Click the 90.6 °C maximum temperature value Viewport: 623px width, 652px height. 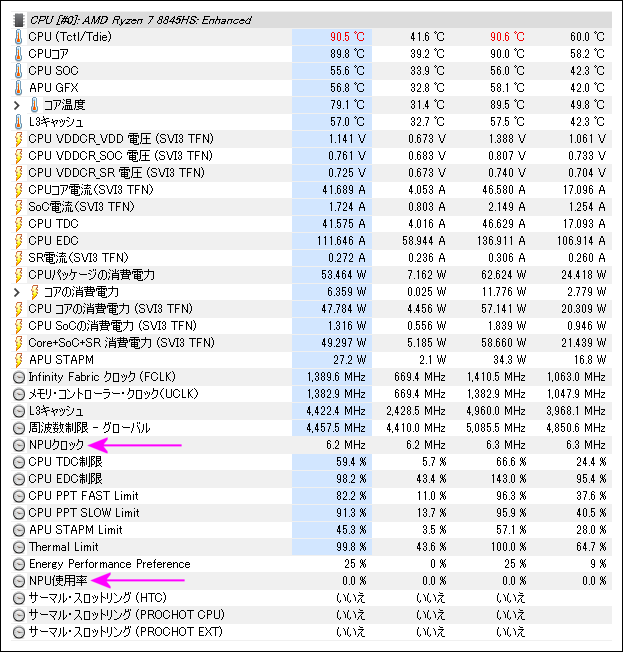pos(507,37)
